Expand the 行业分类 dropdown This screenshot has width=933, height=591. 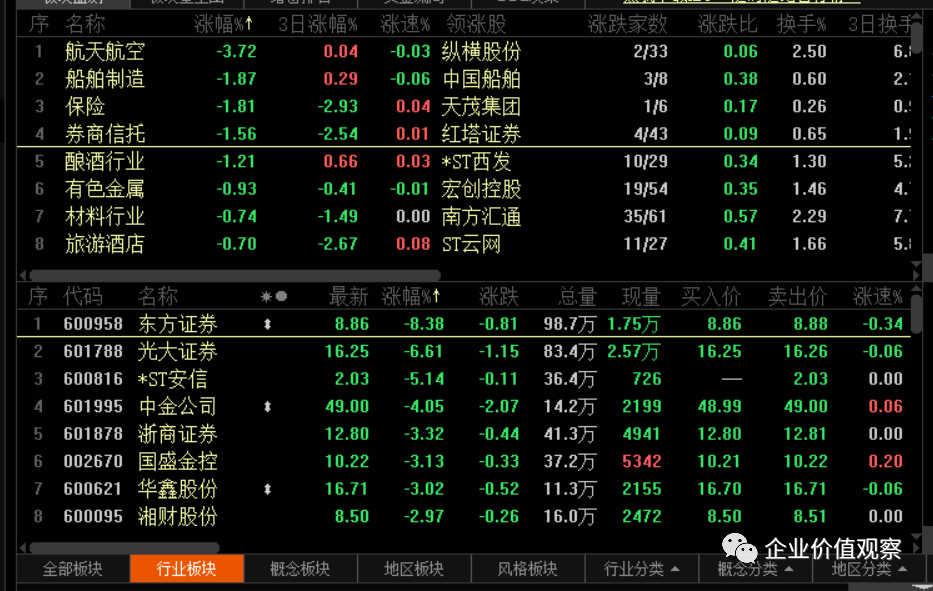pyautogui.click(x=641, y=568)
